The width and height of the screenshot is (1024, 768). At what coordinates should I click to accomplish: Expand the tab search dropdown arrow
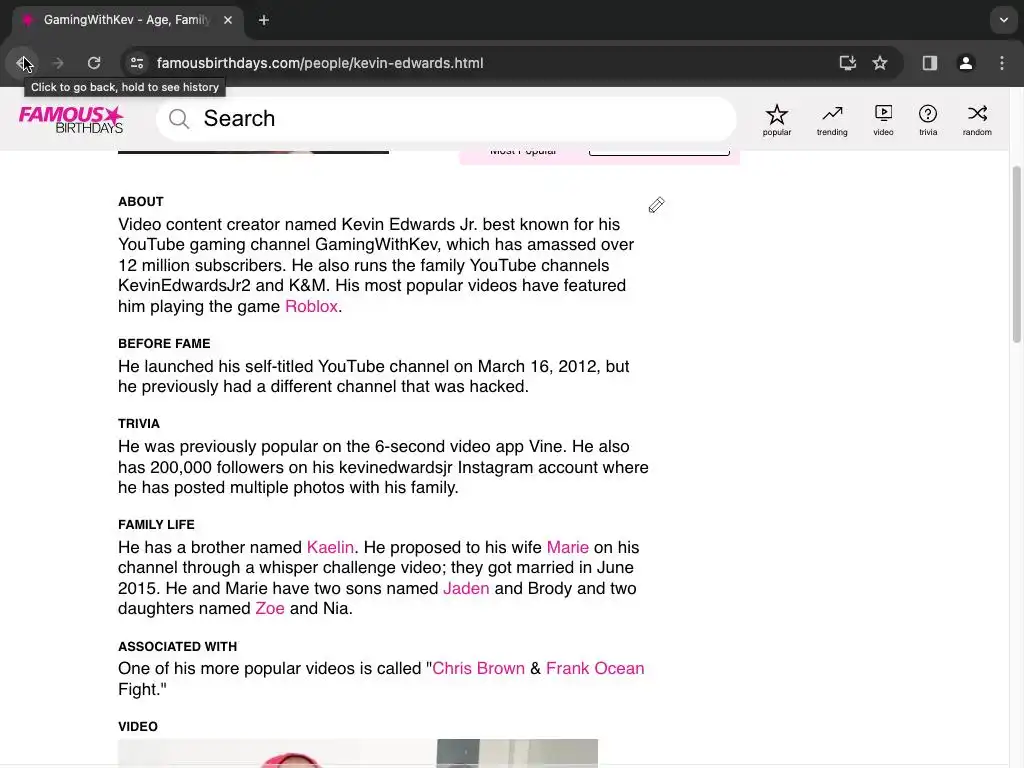click(x=1003, y=20)
